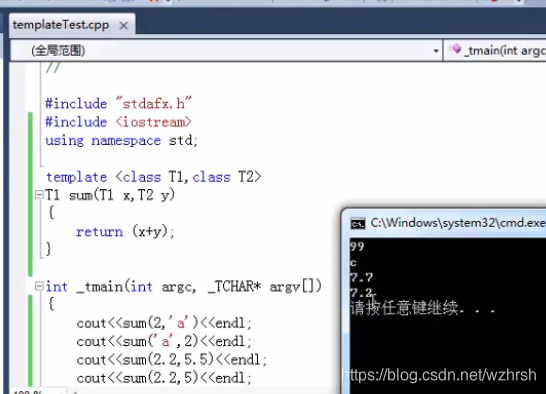Collapse the _tmain function outline block
The height and width of the screenshot is (394, 546).
pos(39,286)
